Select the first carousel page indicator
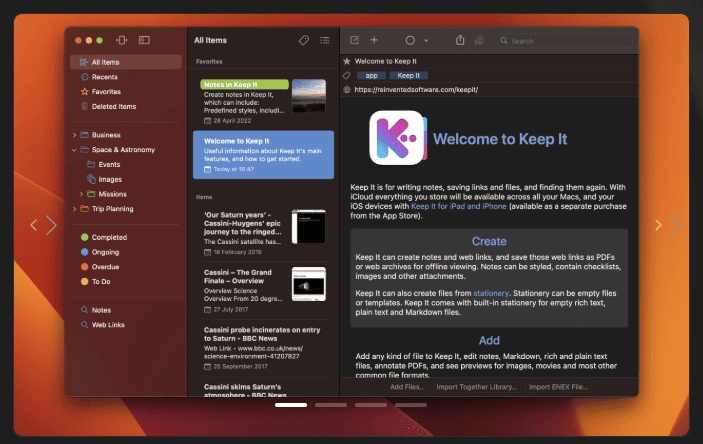Screen dimensions: 703x444 [291, 405]
